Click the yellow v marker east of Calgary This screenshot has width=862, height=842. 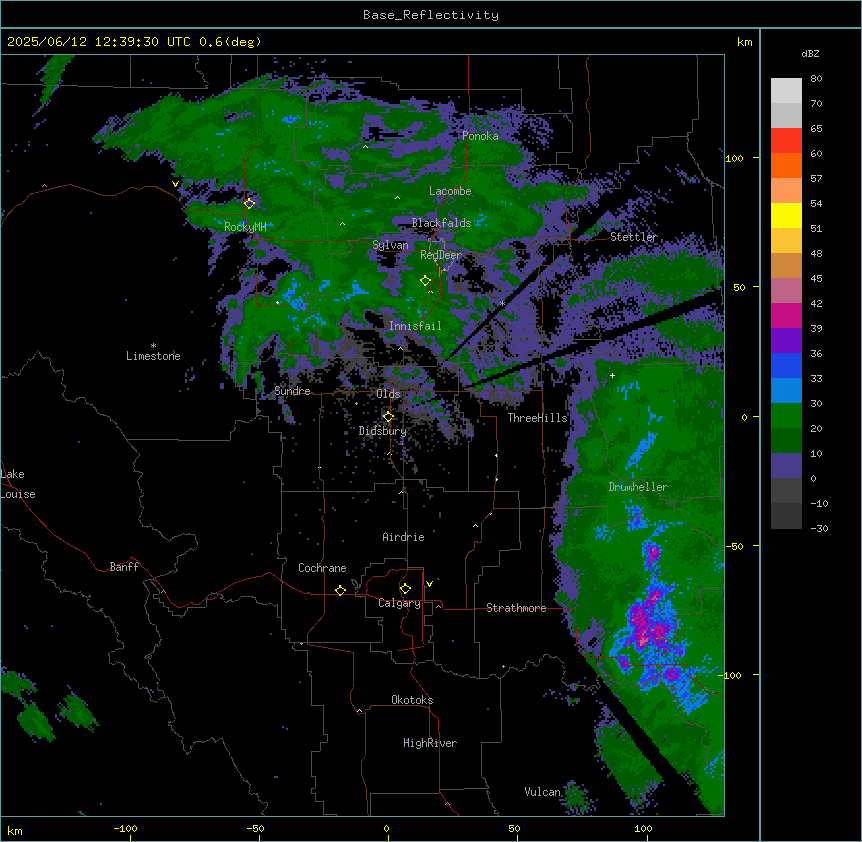tap(429, 584)
